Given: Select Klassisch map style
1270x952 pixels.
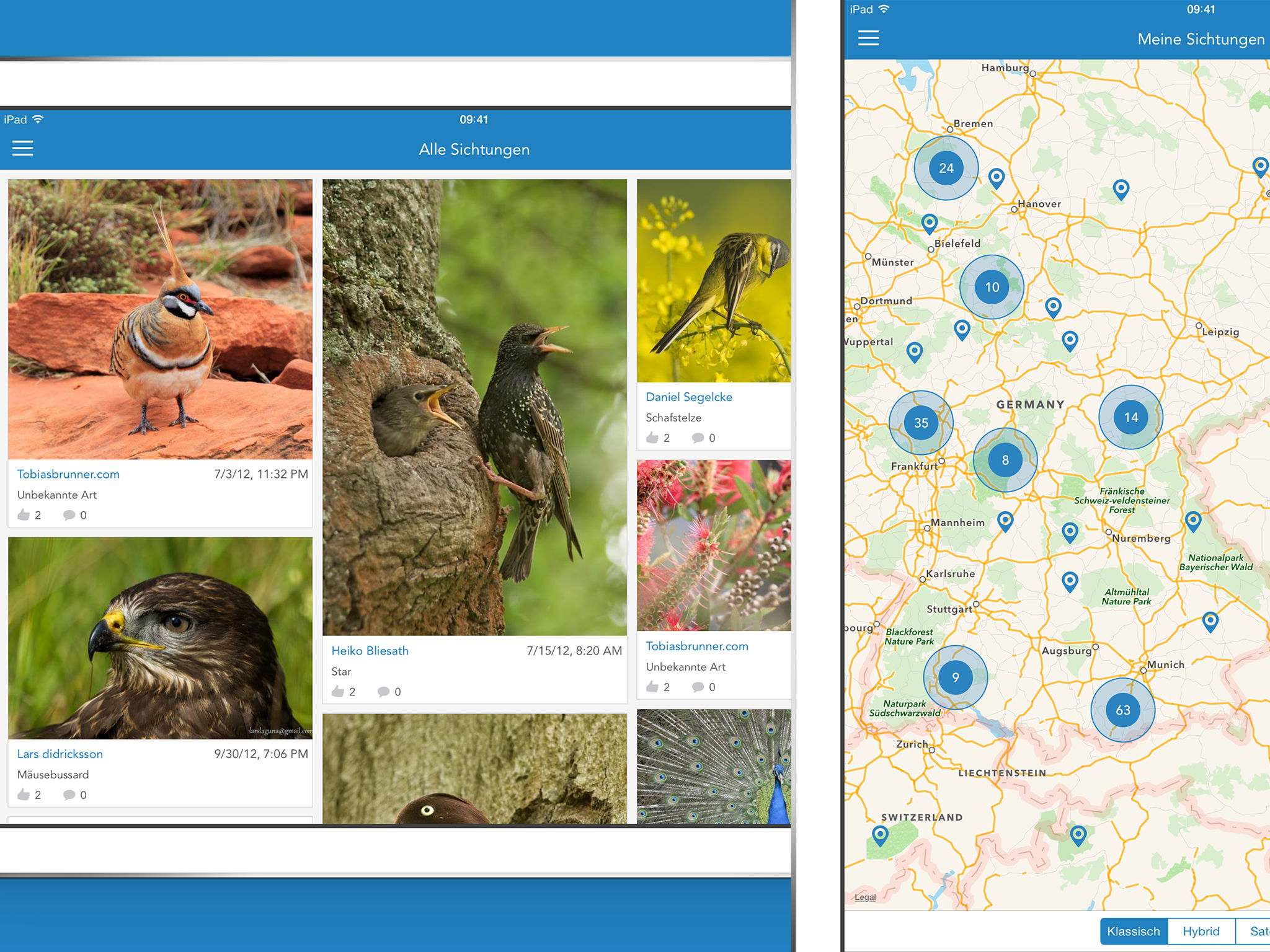Looking at the screenshot, I should pos(1134,932).
